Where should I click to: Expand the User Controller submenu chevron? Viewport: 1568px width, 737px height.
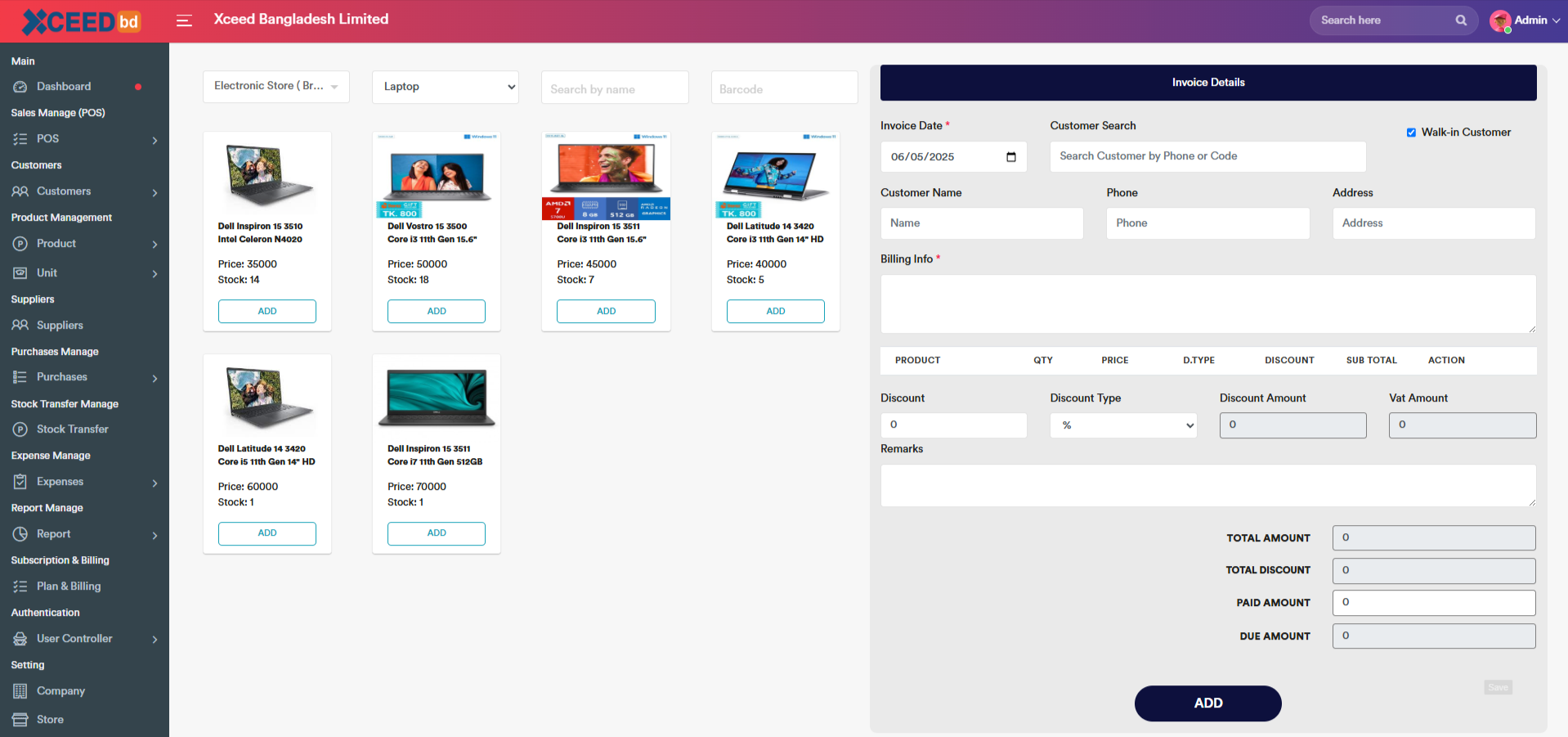(155, 640)
